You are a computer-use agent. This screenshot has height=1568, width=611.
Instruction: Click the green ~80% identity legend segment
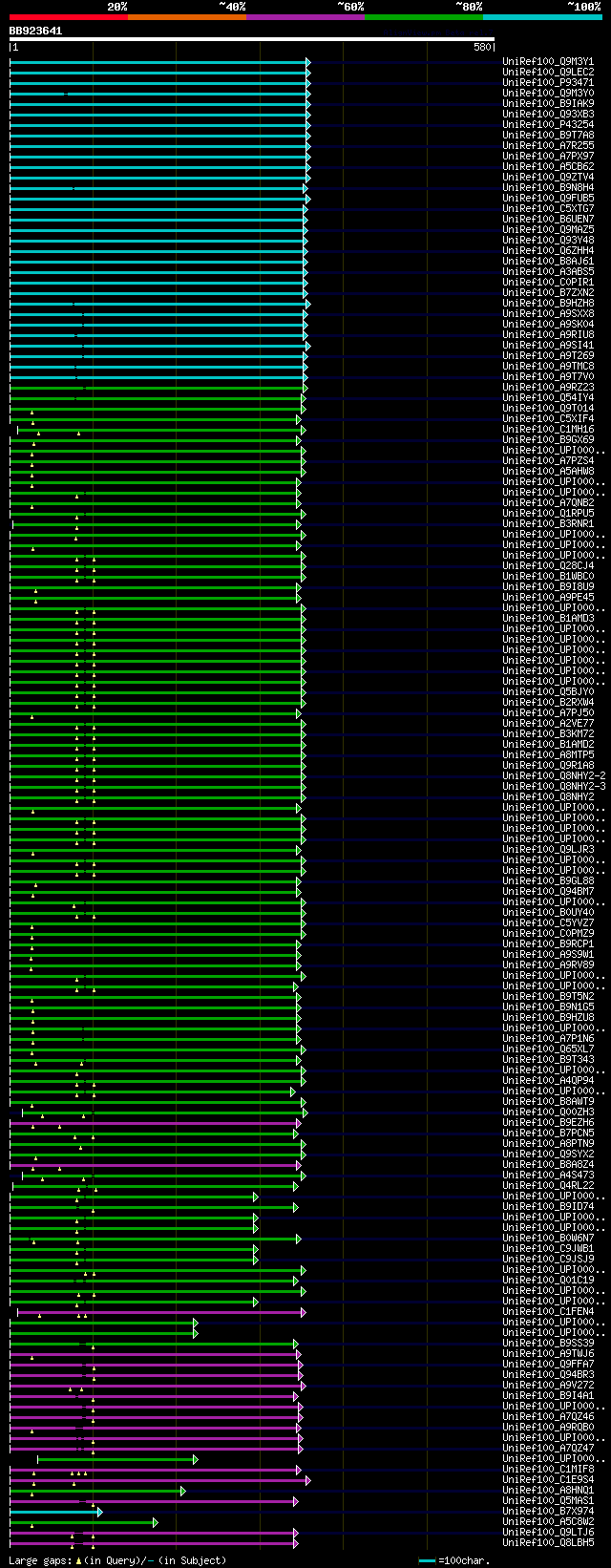click(x=424, y=16)
